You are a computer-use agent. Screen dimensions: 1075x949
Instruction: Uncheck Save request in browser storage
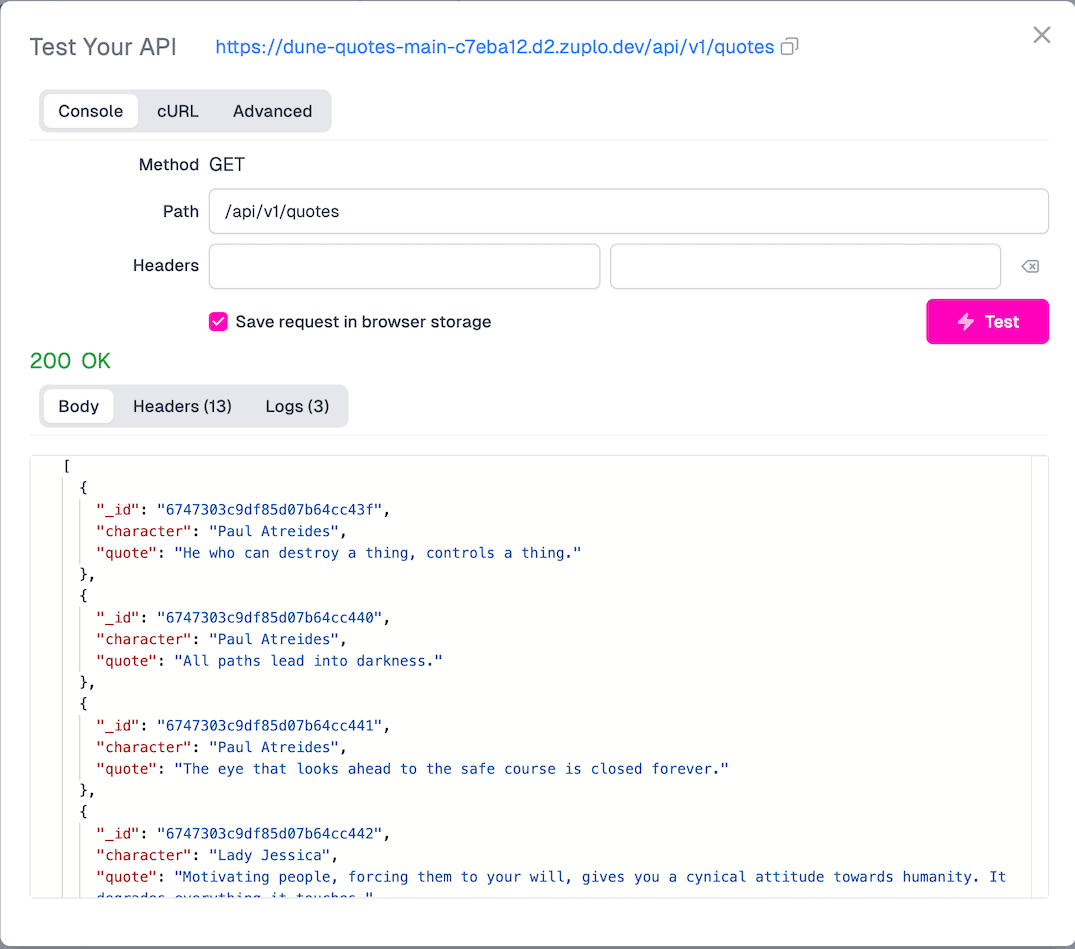tap(218, 322)
